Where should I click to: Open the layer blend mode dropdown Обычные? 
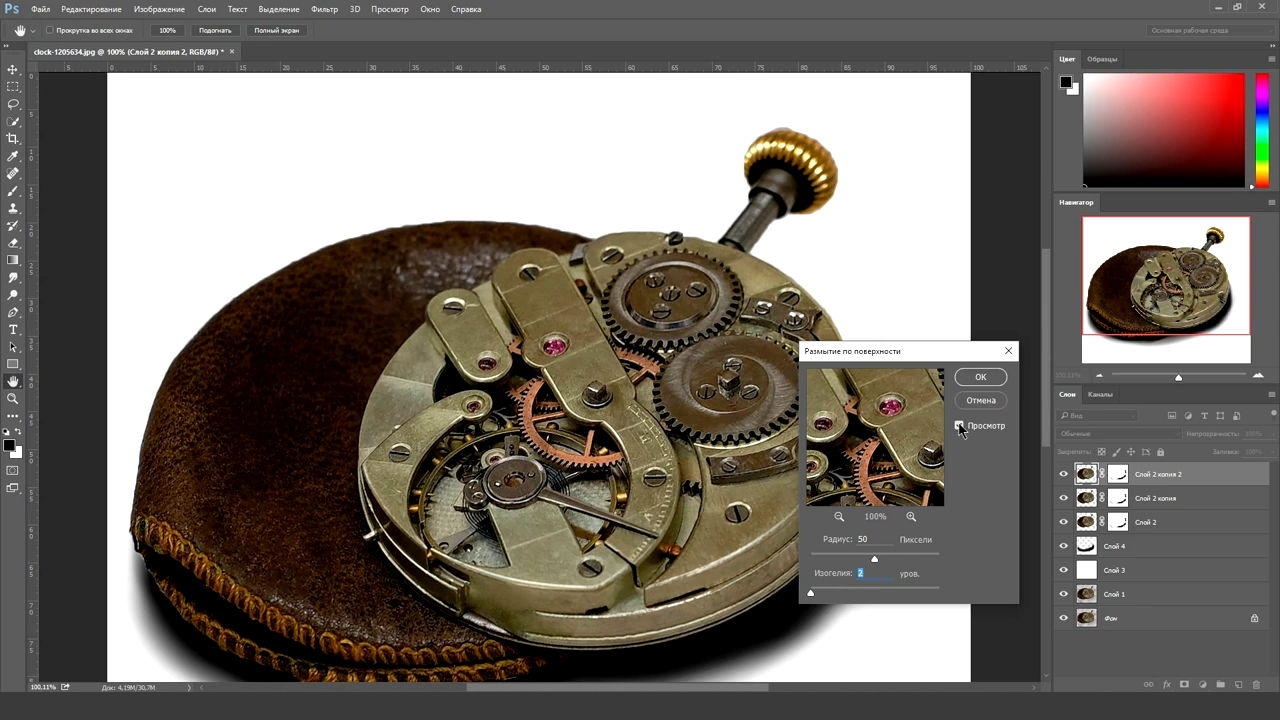point(1118,434)
